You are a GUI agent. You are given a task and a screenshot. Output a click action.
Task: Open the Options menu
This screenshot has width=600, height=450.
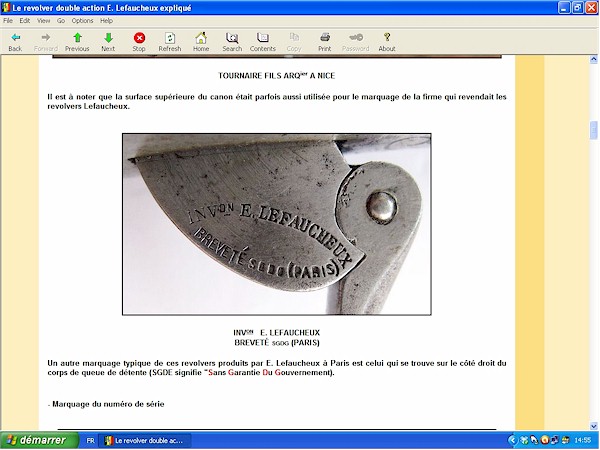coord(82,21)
